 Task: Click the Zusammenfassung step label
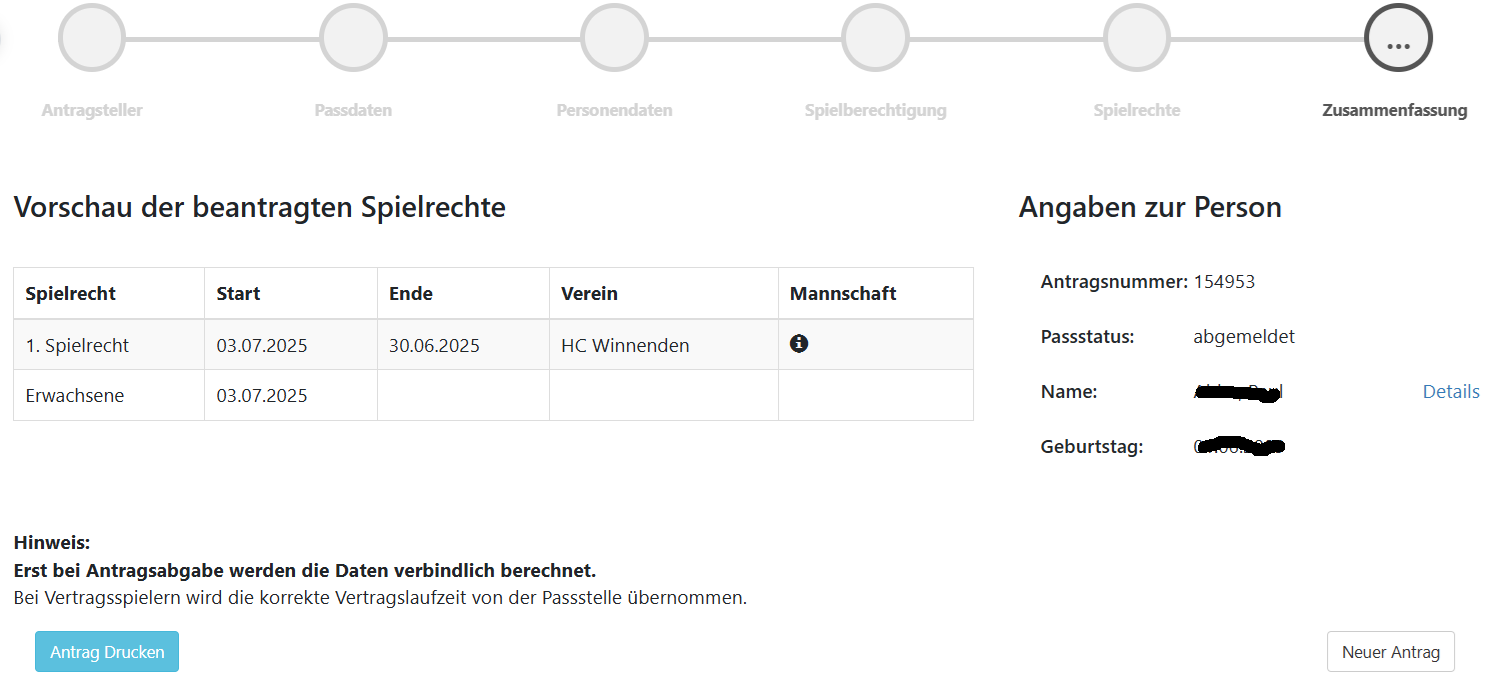click(1394, 110)
